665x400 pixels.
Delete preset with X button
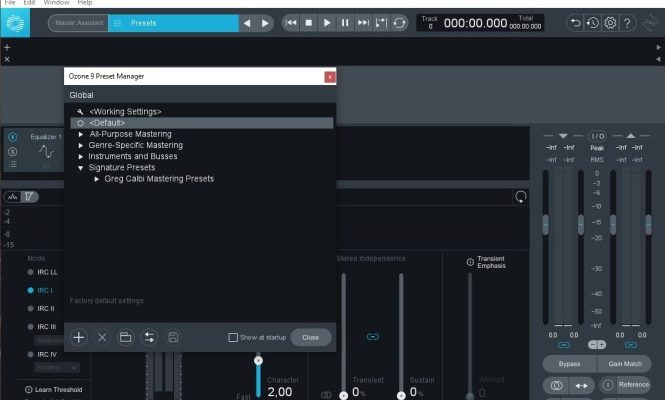(102, 338)
